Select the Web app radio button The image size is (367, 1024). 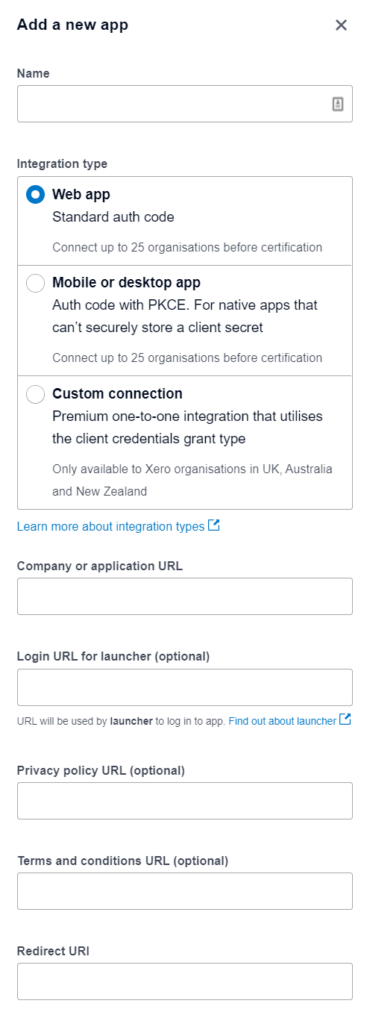tap(35, 195)
